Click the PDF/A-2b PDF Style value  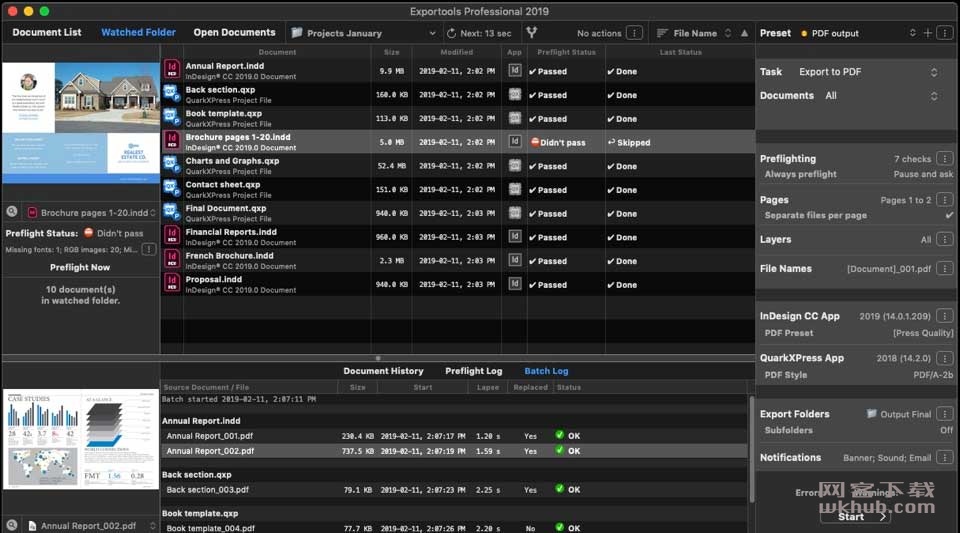click(933, 375)
